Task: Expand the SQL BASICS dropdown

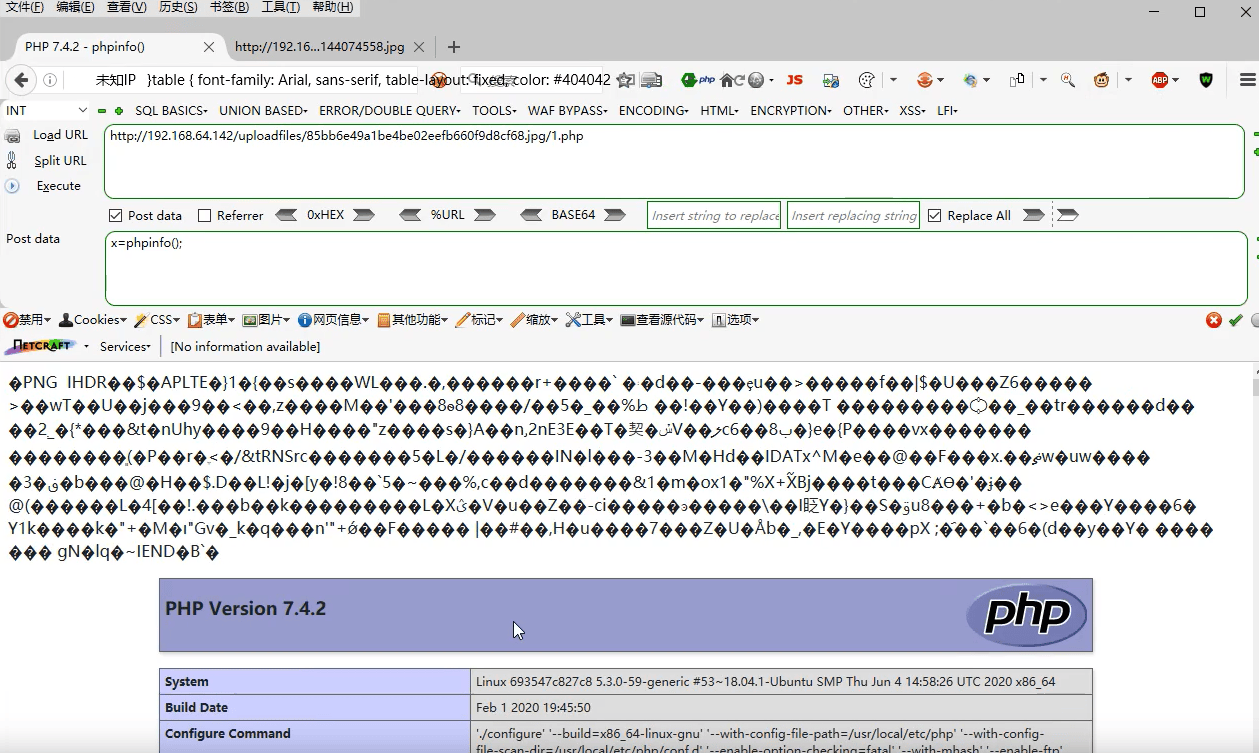Action: (x=171, y=111)
